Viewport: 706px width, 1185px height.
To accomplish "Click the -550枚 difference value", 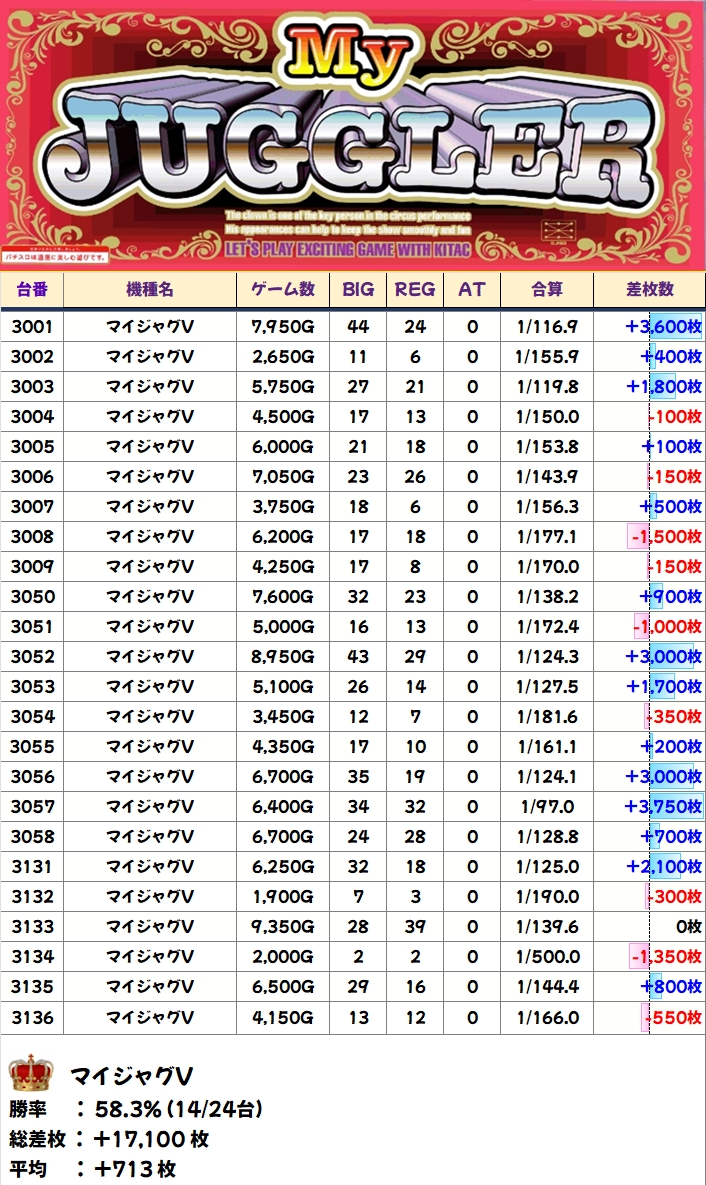I will [673, 1017].
